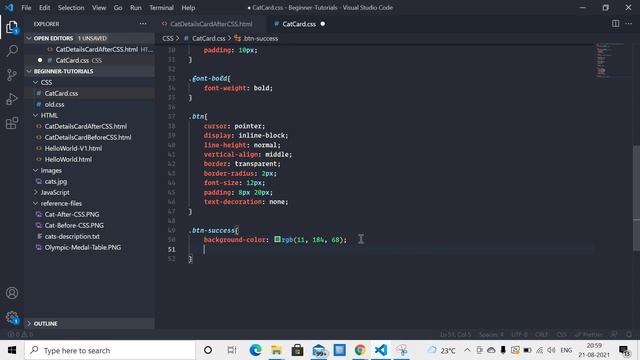640x360 pixels.
Task: Click the Cortana circle icon
Action: tap(208, 350)
